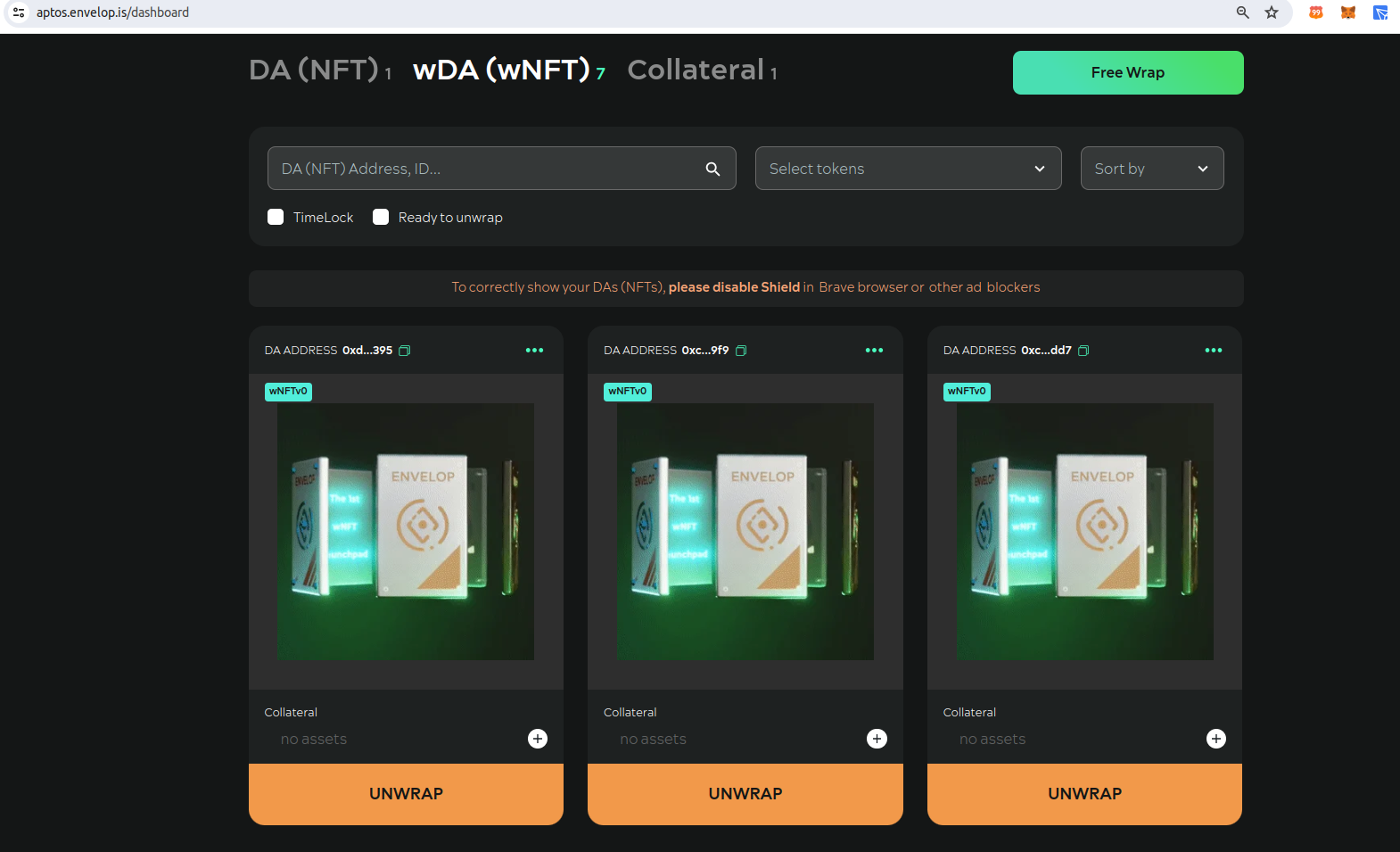Click Collateral label on card 0xc...9f9
The height and width of the screenshot is (852, 1400).
[x=630, y=712]
